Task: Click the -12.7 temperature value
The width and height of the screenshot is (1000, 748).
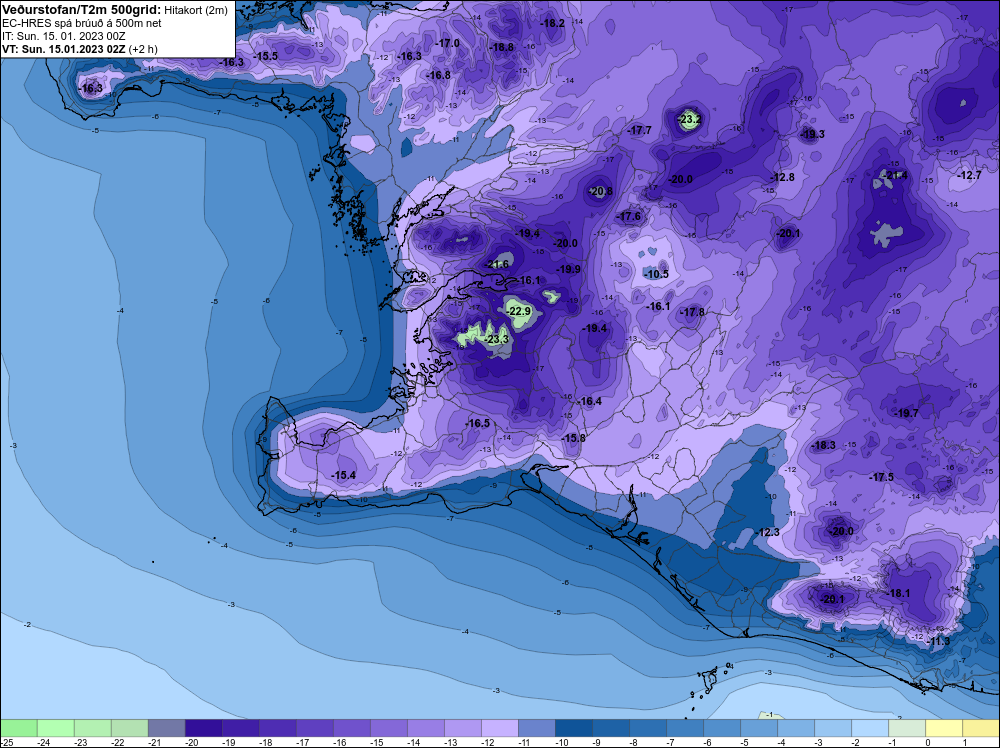Action: point(969,175)
